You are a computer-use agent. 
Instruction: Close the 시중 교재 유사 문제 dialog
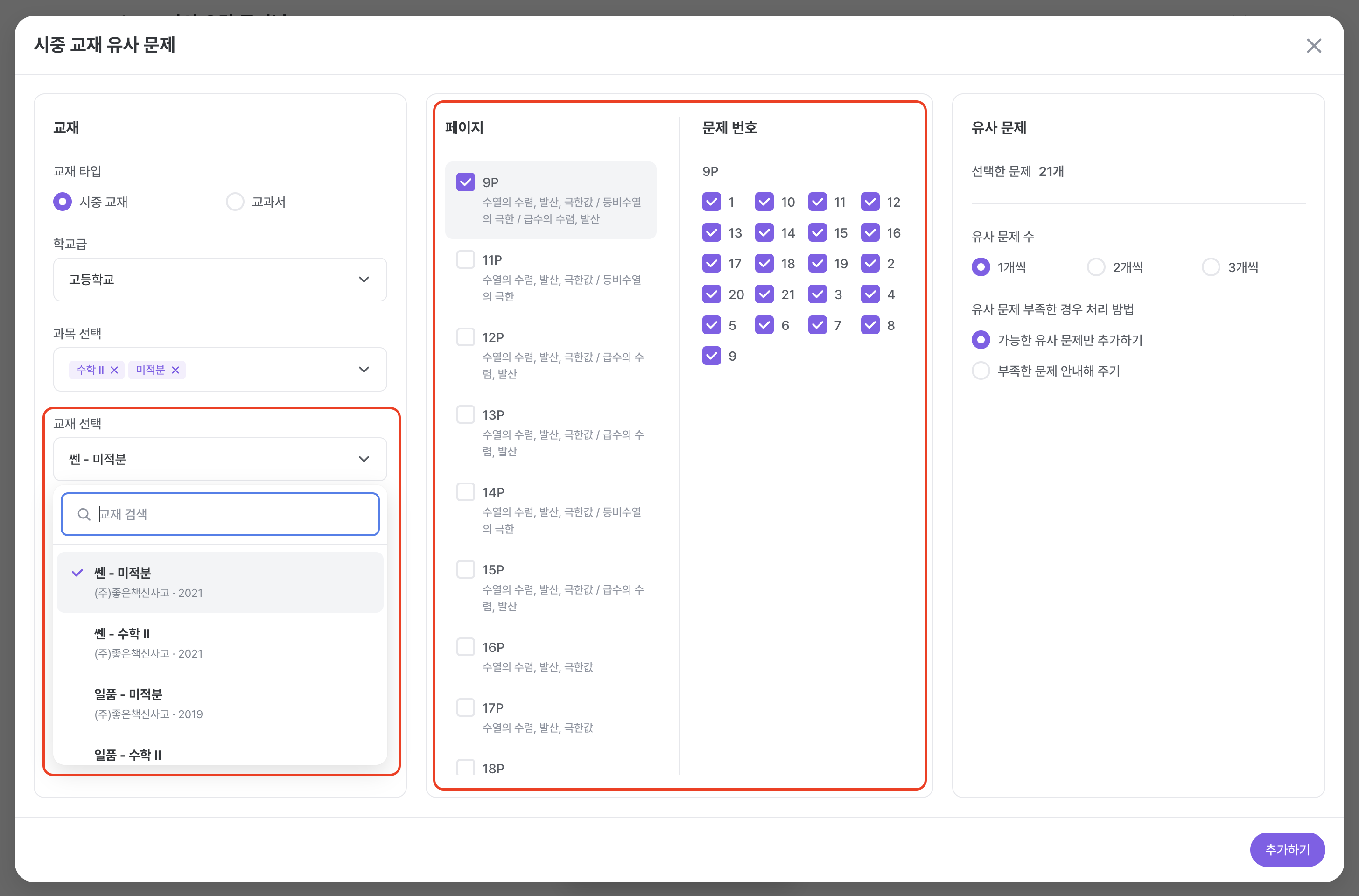pos(1314,46)
